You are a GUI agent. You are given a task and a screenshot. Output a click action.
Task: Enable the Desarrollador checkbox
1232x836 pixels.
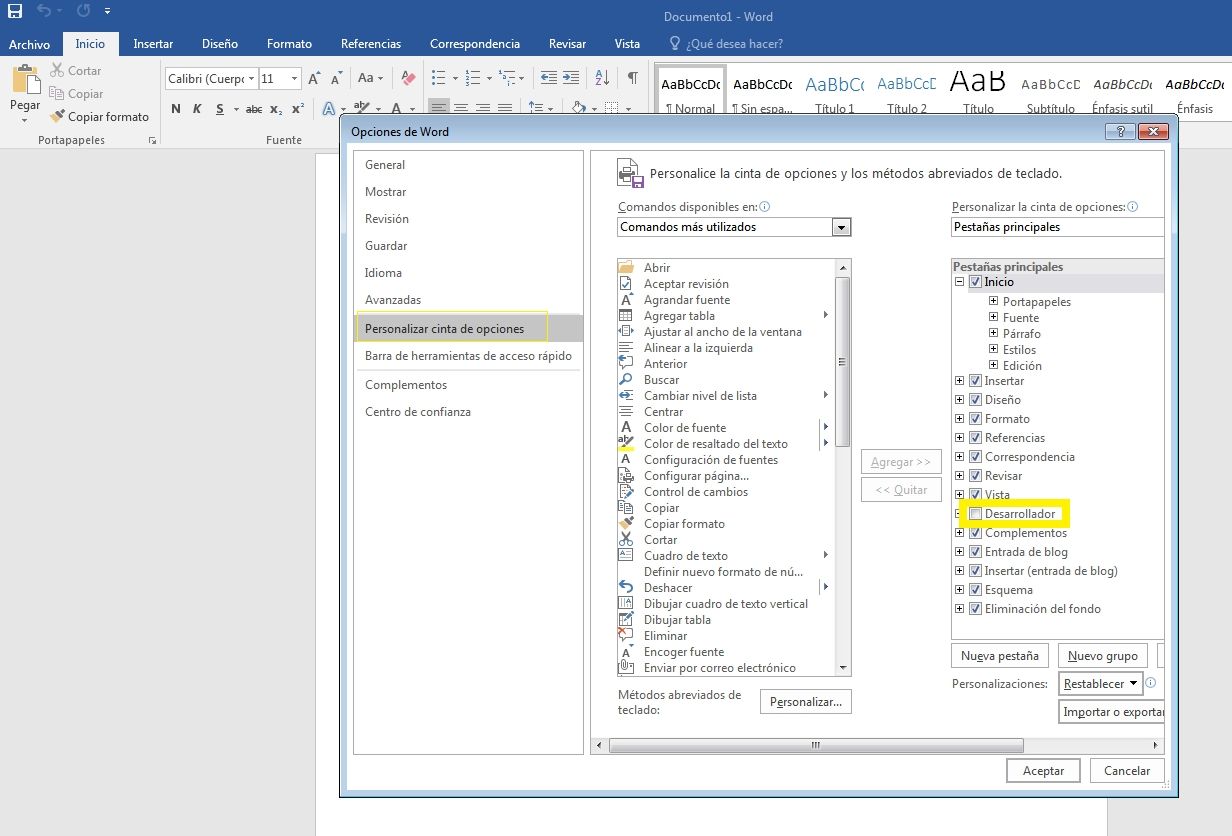976,514
